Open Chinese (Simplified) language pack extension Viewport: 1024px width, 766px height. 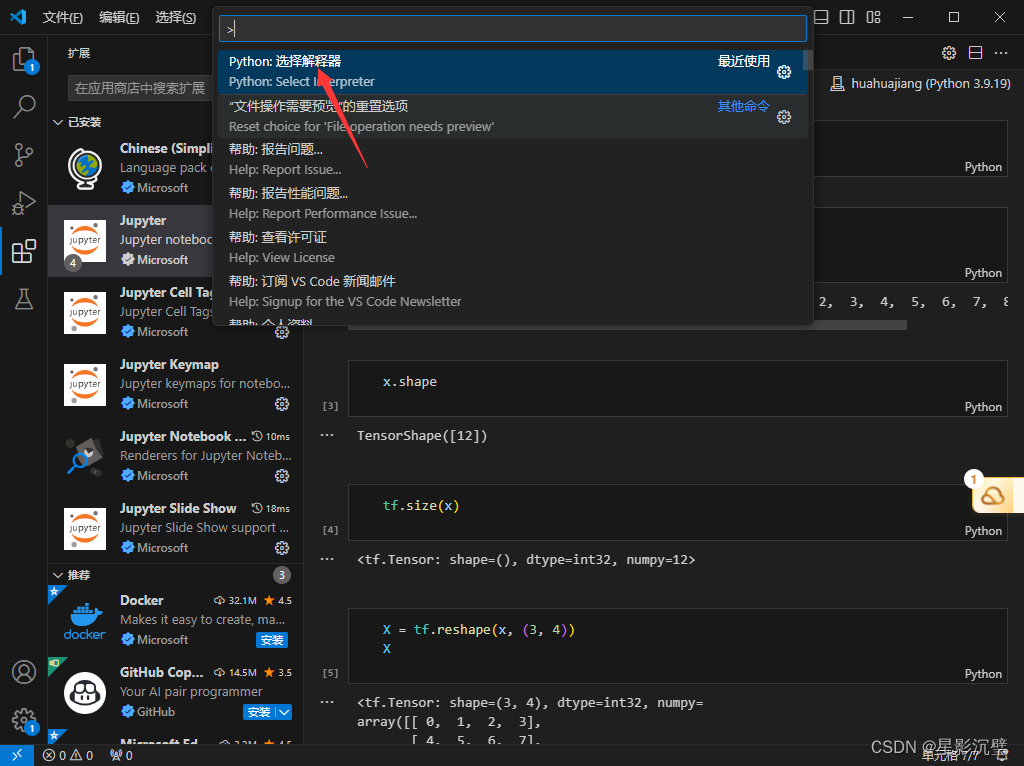point(131,168)
